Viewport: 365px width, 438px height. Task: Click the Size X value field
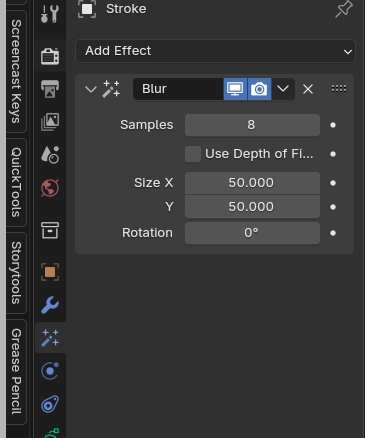pos(252,183)
